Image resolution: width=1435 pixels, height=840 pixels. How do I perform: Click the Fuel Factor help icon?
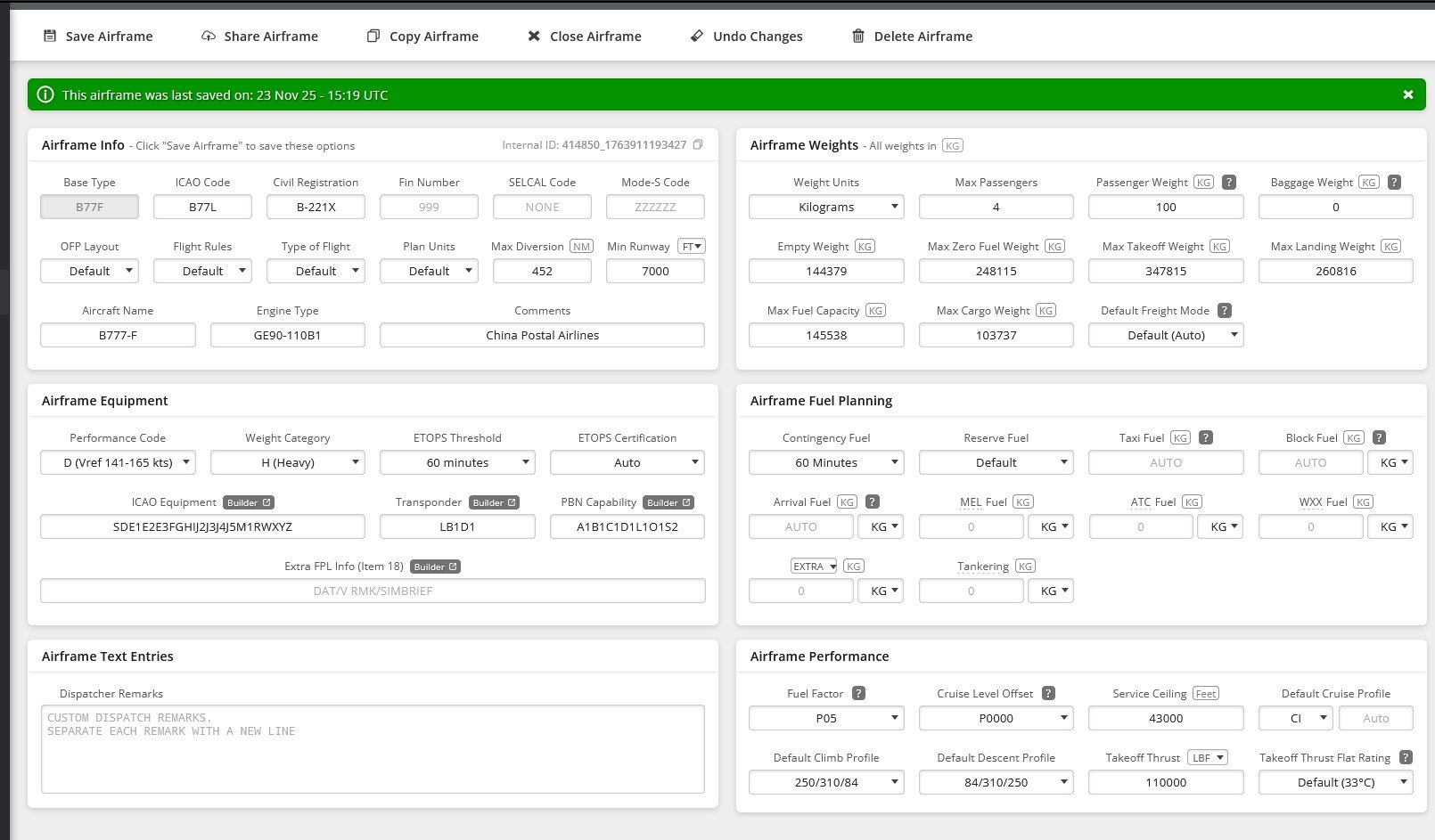pyautogui.click(x=858, y=693)
